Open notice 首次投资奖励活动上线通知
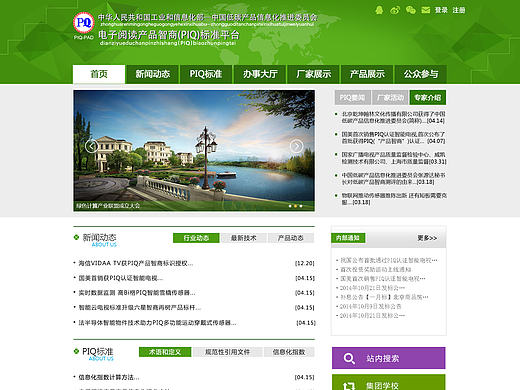The width and height of the screenshot is (520, 390). [375, 269]
